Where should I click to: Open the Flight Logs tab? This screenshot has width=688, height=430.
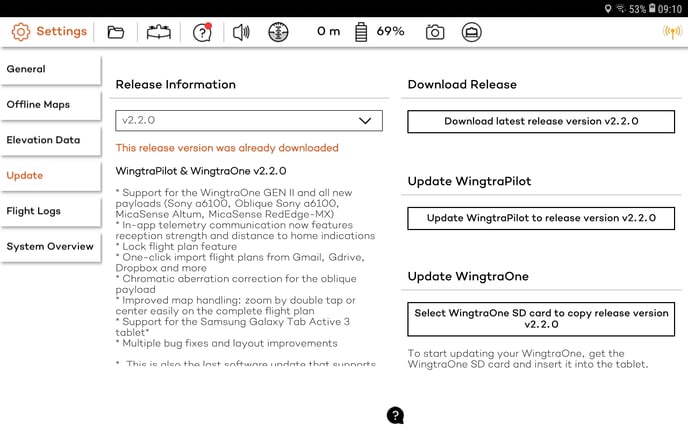50,211
